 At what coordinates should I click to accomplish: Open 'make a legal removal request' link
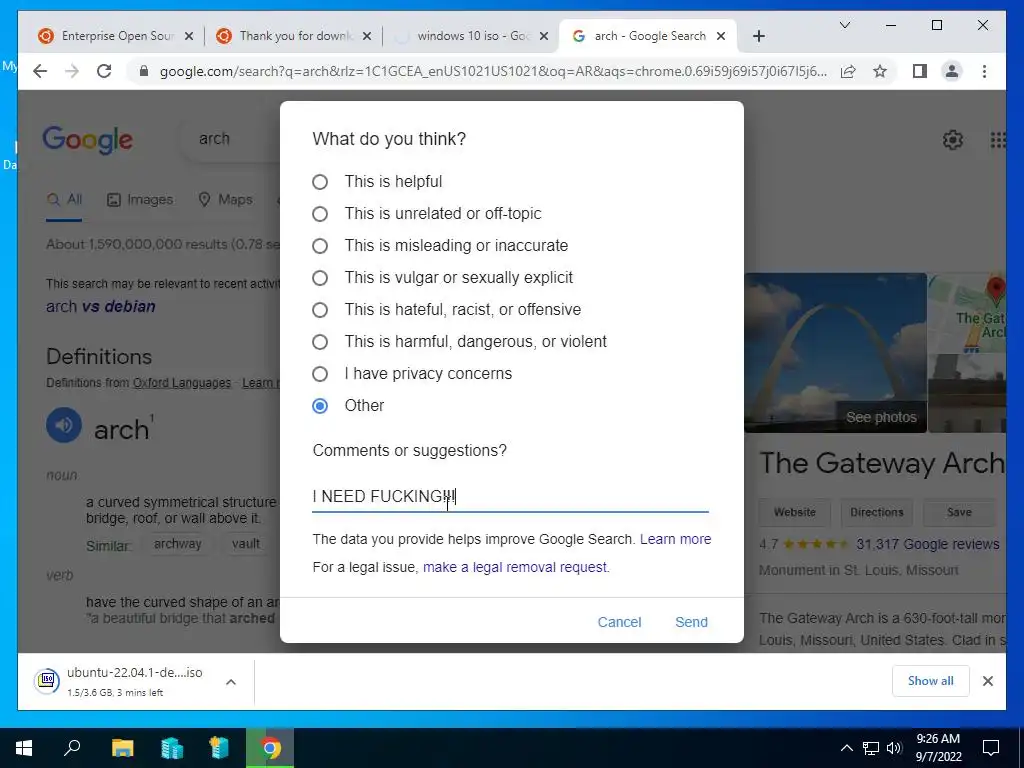tap(515, 568)
